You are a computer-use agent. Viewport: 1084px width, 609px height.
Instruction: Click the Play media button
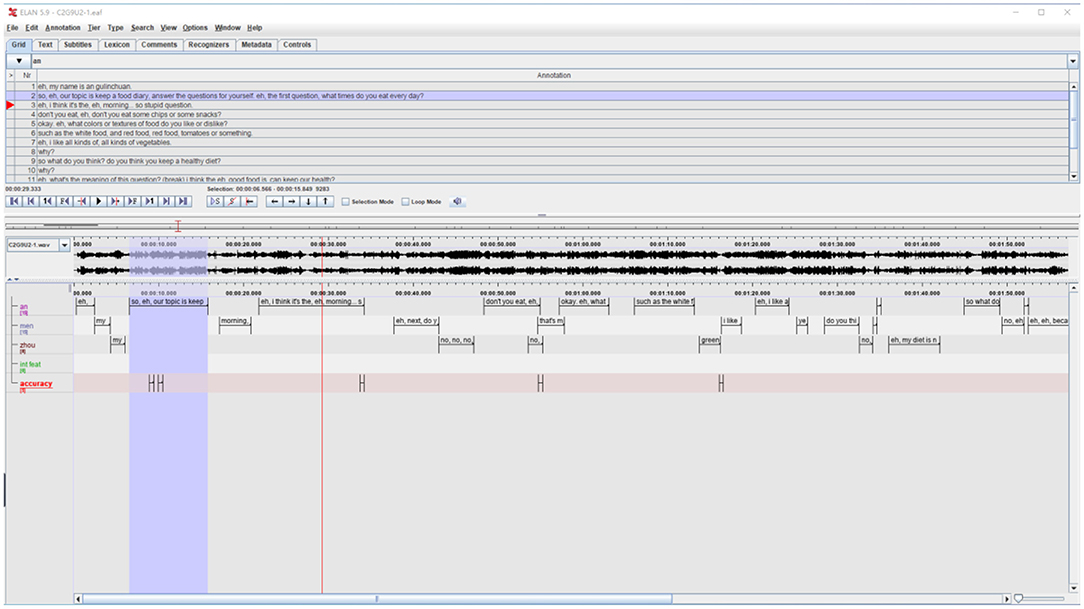tap(98, 201)
